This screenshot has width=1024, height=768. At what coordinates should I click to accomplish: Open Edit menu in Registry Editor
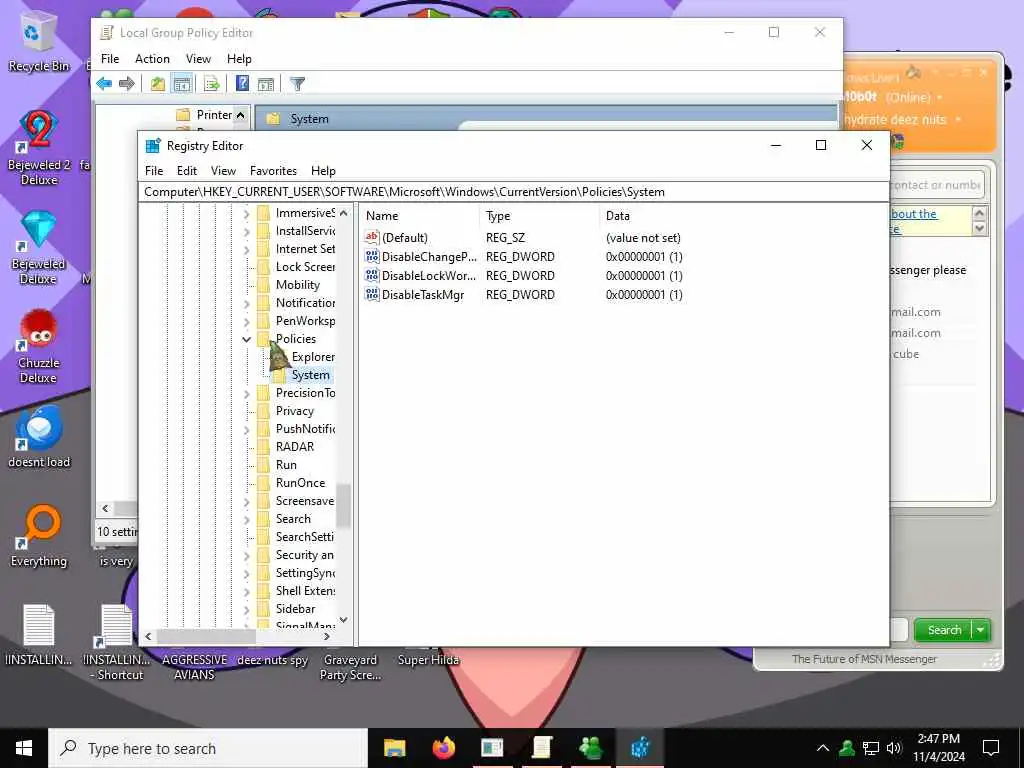(x=187, y=170)
